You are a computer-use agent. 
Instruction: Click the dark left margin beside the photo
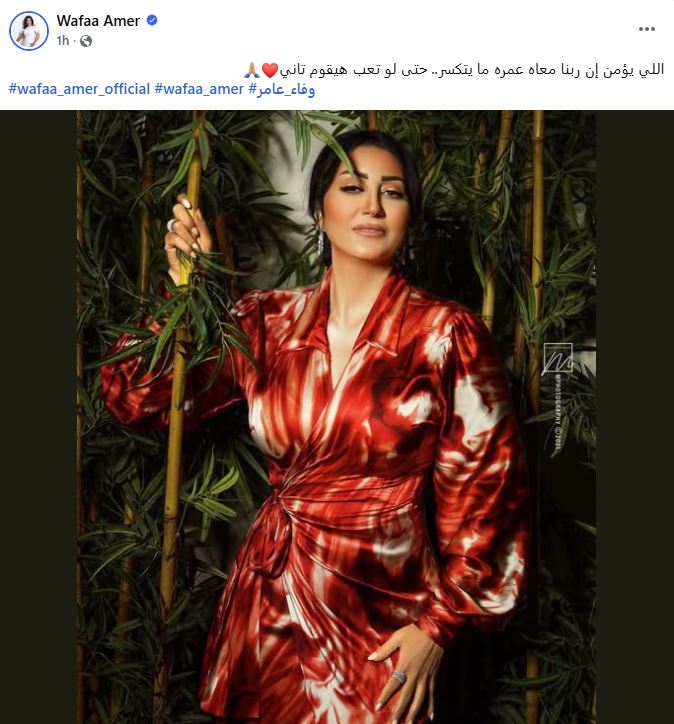(38, 417)
